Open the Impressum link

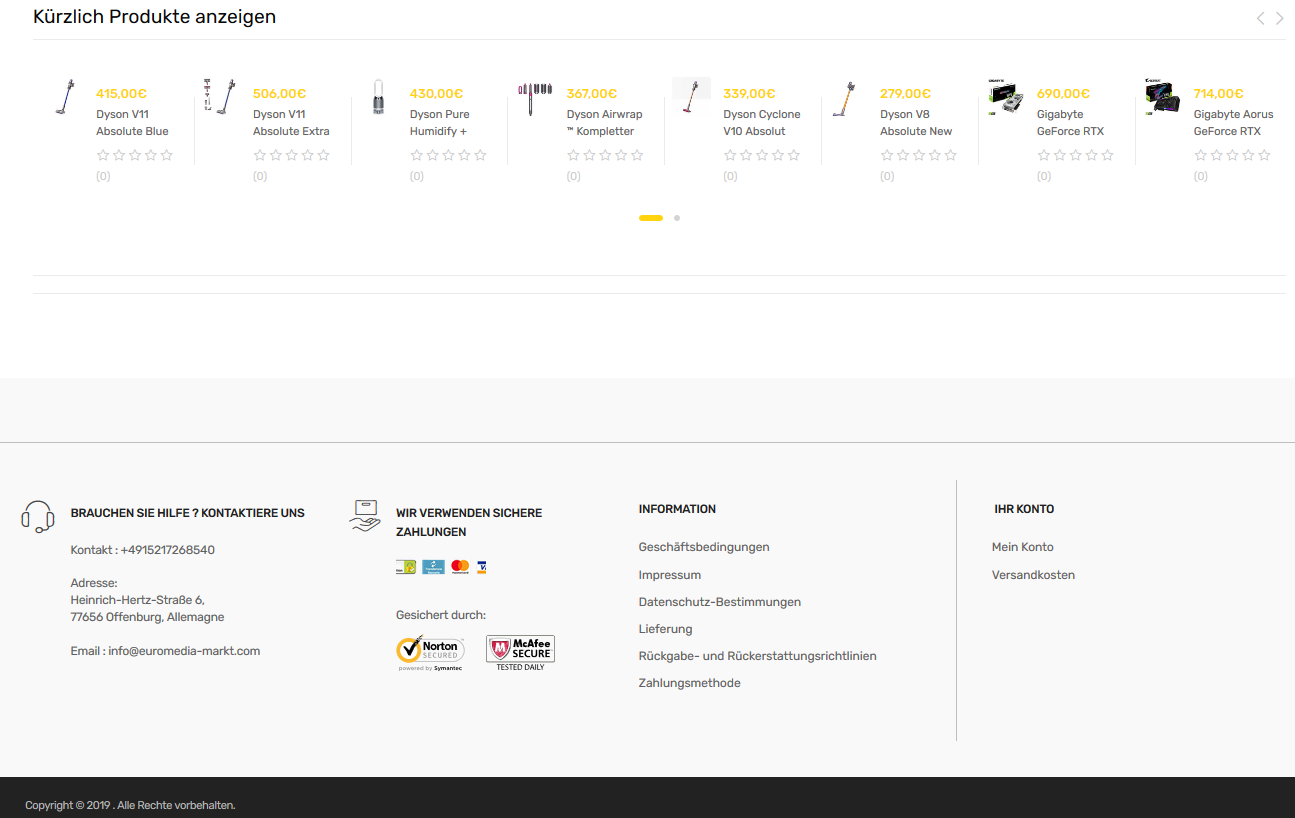[x=670, y=575]
